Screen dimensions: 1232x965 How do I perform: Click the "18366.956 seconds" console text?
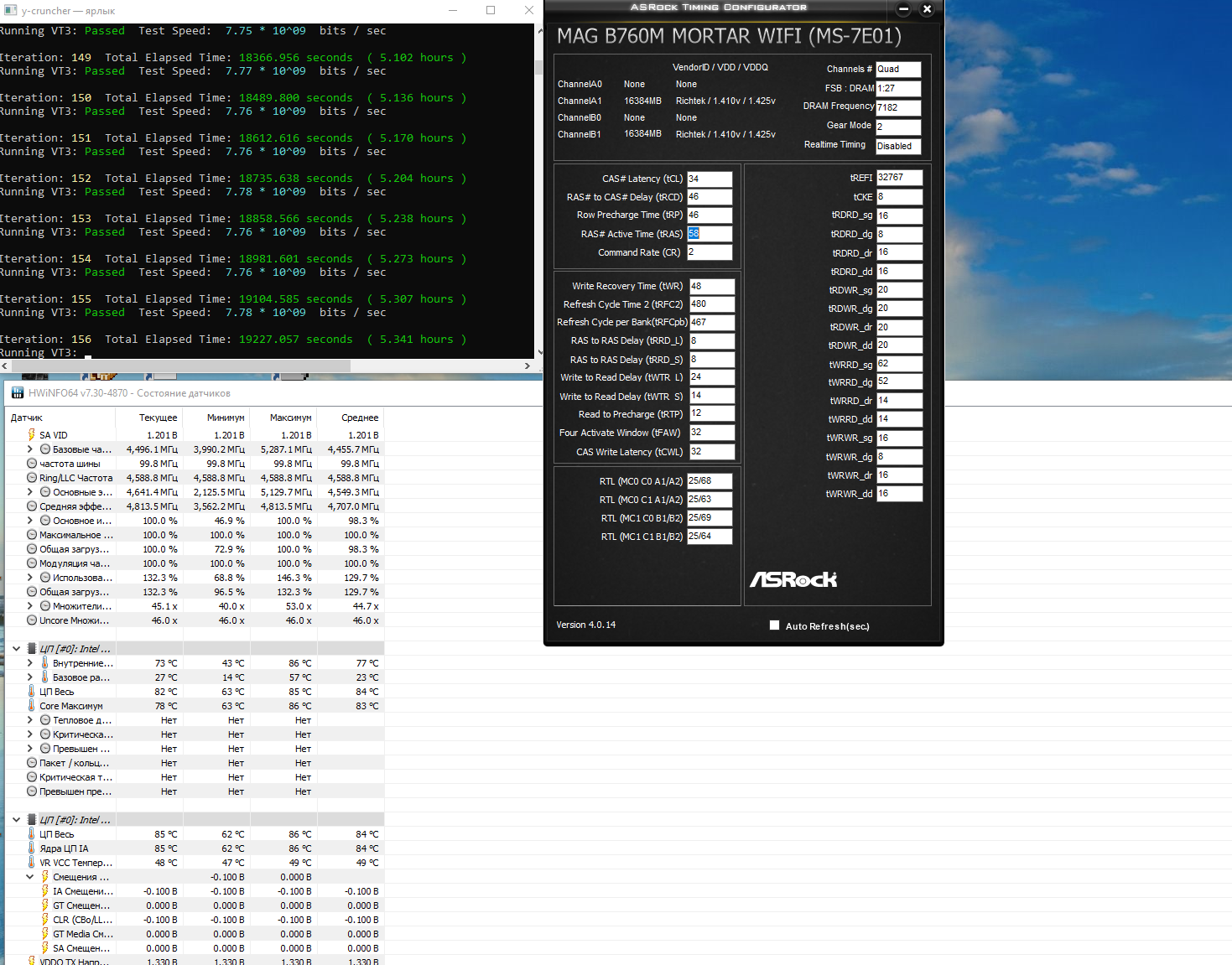[x=296, y=58]
